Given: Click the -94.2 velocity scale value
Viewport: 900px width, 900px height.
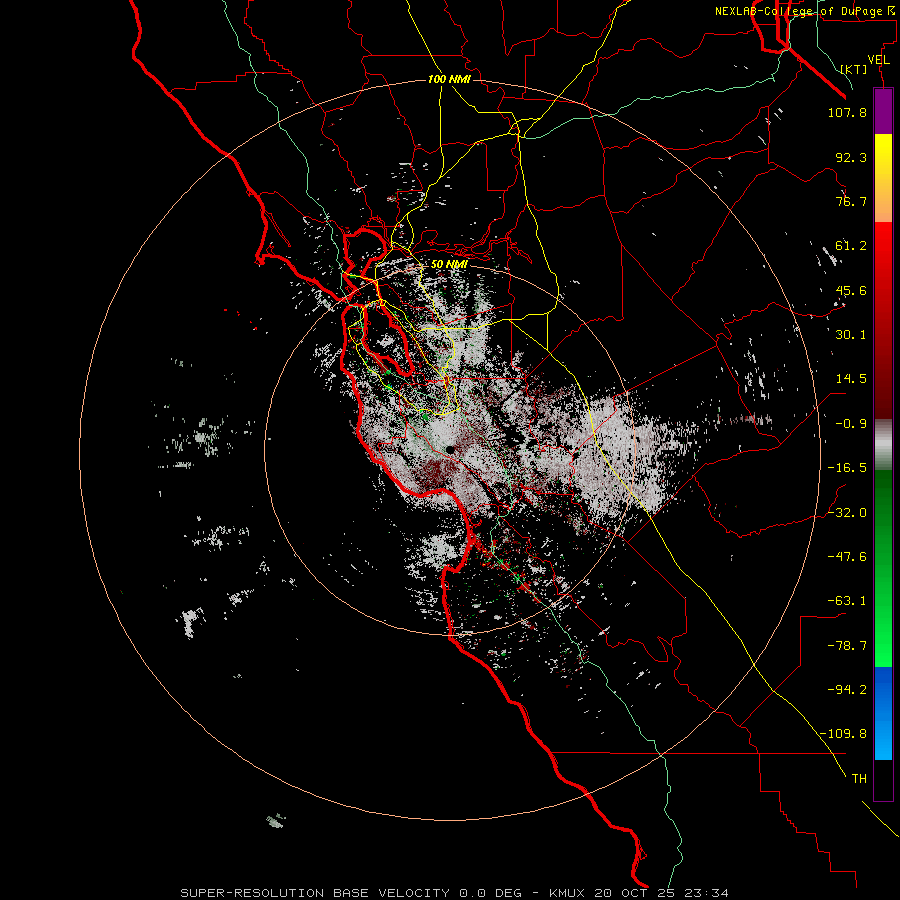Looking at the screenshot, I should click(847, 690).
